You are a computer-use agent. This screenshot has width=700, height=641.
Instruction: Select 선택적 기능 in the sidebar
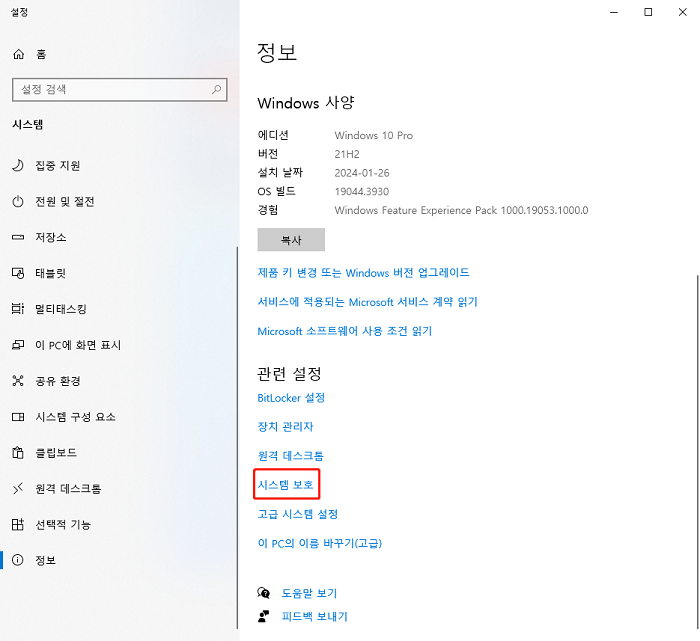click(118, 524)
